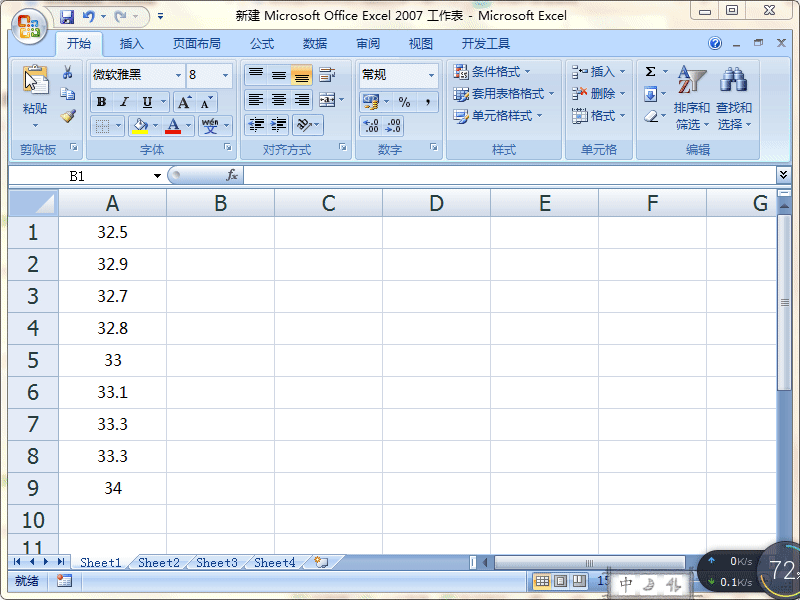The height and width of the screenshot is (600, 800).
Task: Click the Fill Color paint bucket icon
Action: tap(139, 124)
